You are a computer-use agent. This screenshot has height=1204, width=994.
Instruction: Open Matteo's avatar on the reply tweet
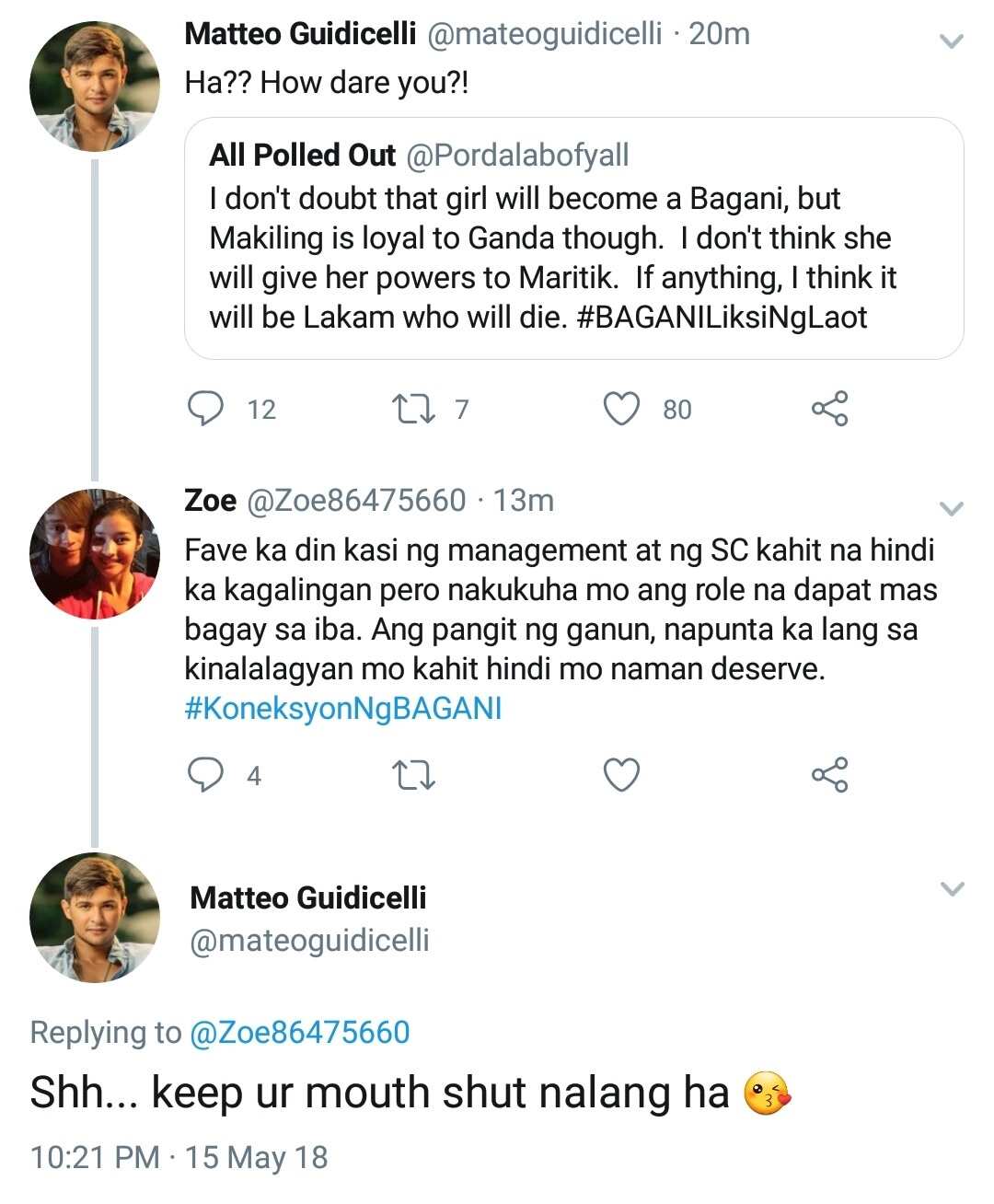pos(95,917)
